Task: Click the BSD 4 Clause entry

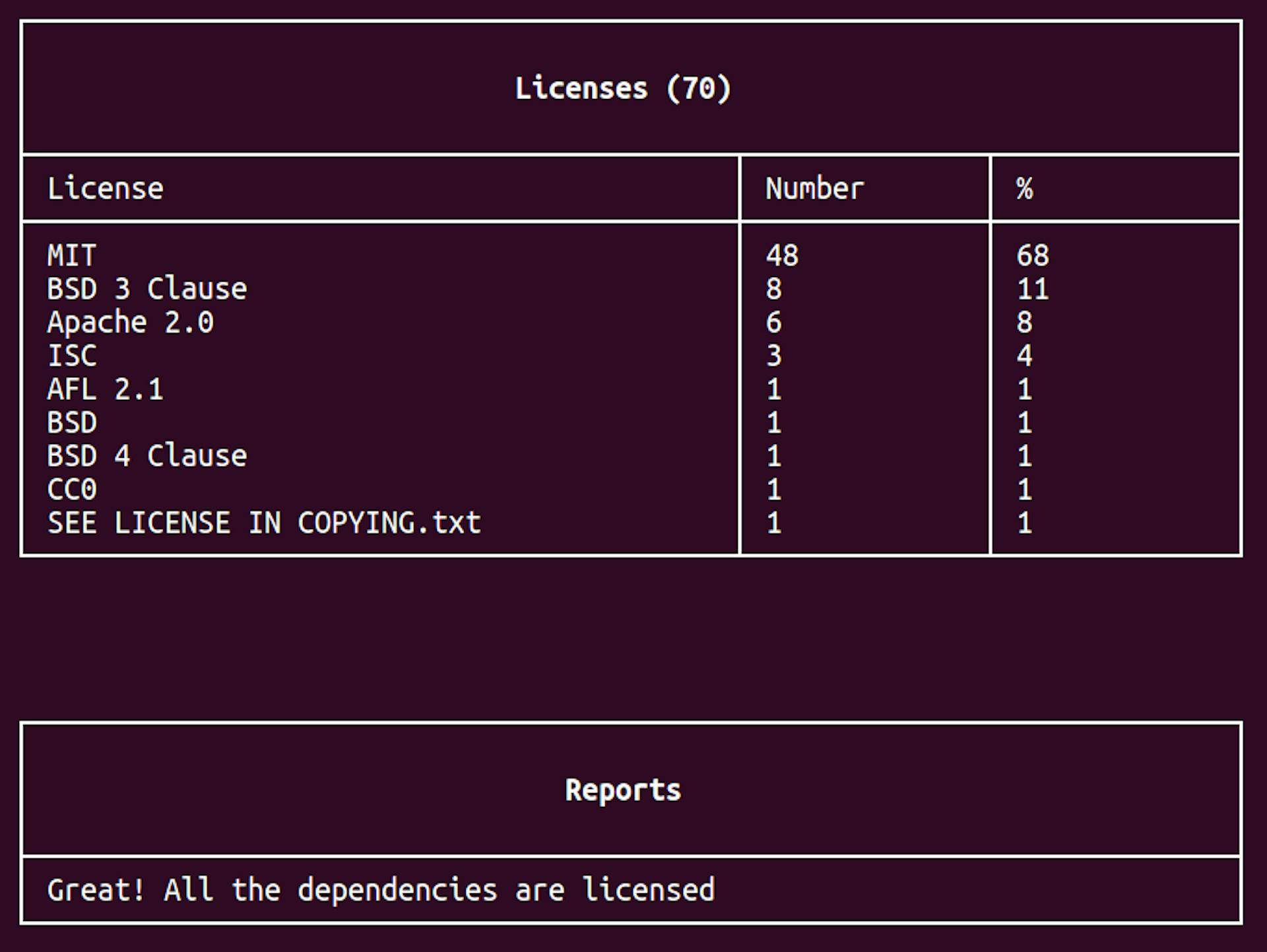Action: pos(146,456)
